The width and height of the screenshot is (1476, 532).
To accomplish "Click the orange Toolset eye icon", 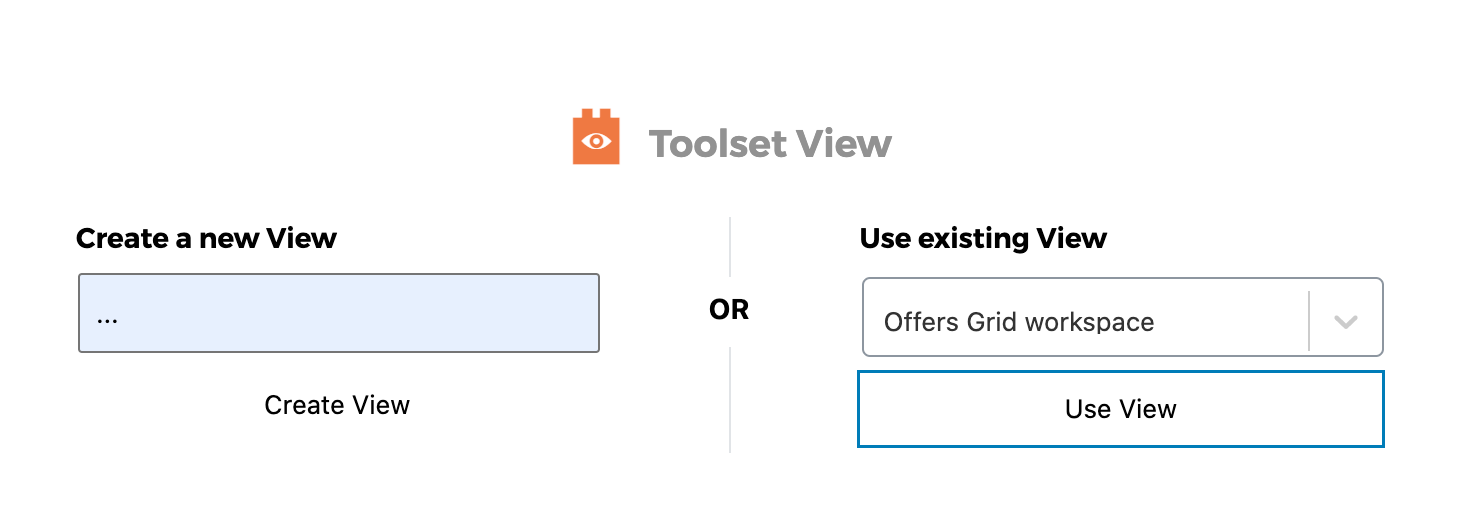I will [x=596, y=137].
